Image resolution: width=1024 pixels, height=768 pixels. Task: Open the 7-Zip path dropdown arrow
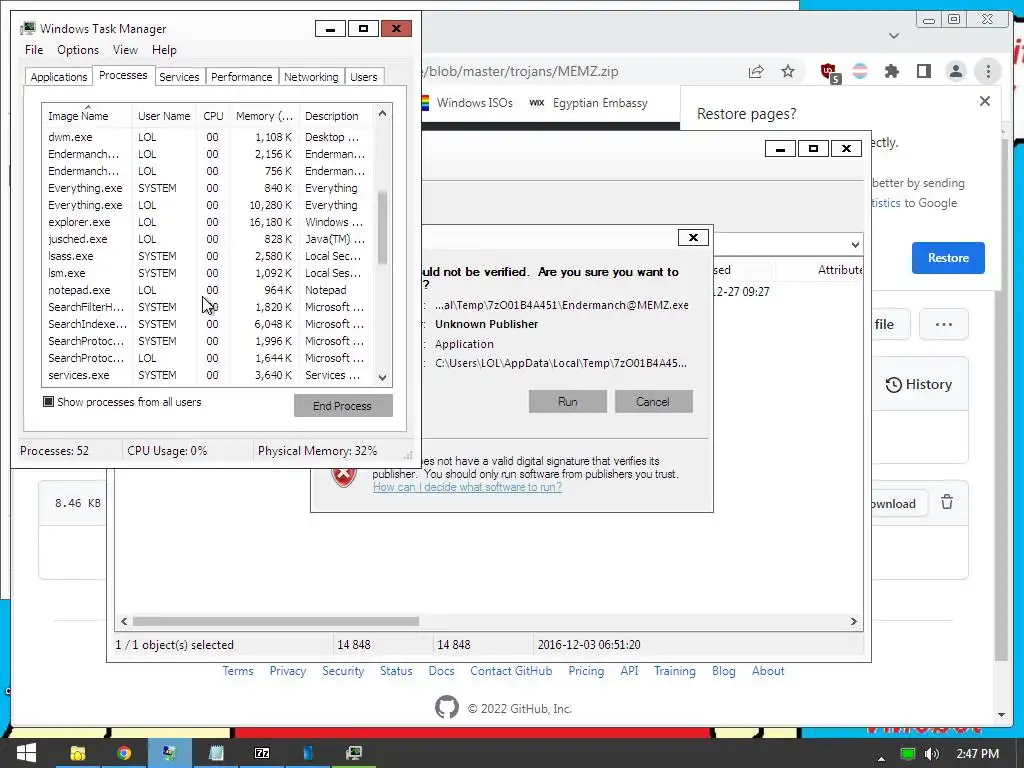coord(855,245)
